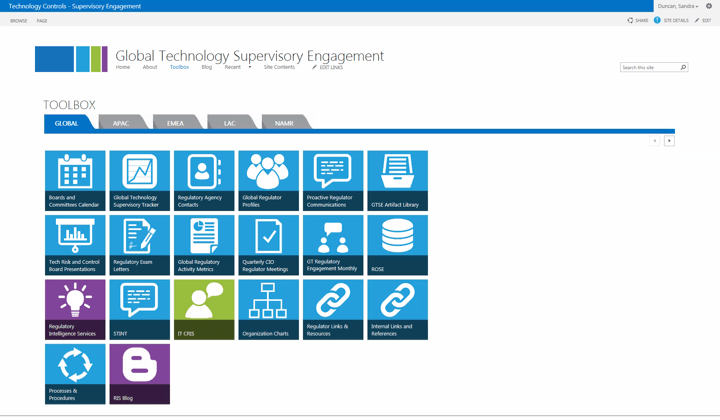Open the ROSE database tile

397,245
